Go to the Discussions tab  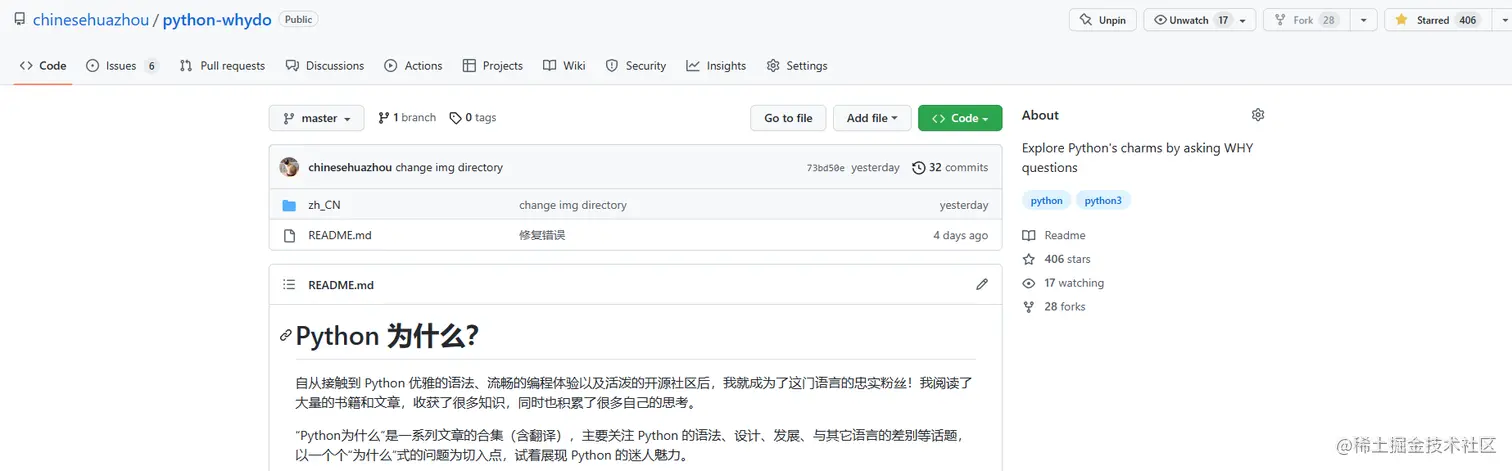324,66
